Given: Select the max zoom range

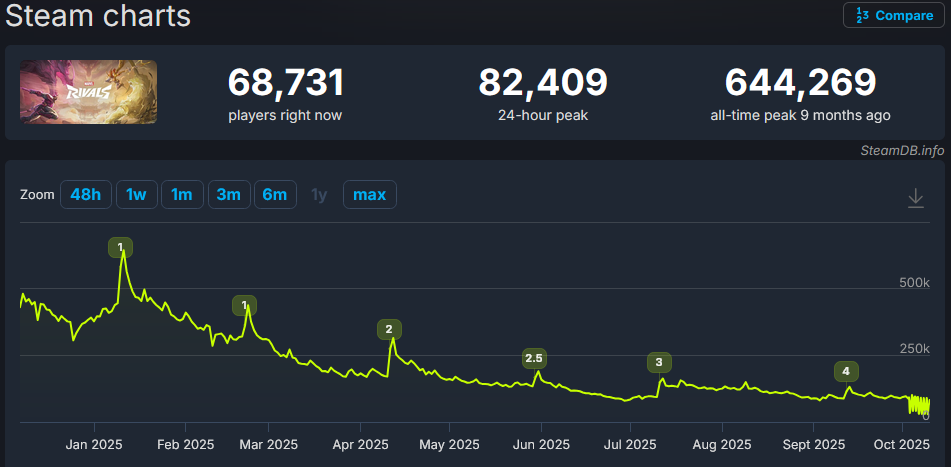Looking at the screenshot, I should [369, 195].
